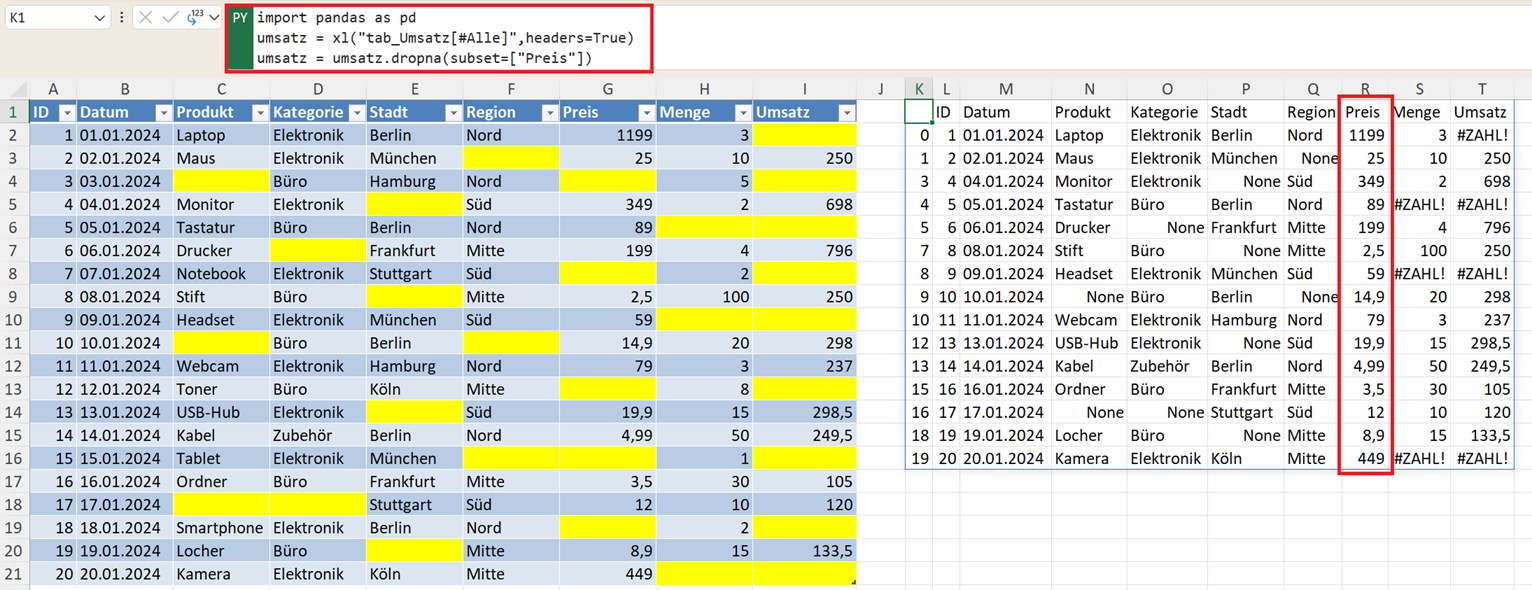Open the Preis filter dropdown in table header

646,113
